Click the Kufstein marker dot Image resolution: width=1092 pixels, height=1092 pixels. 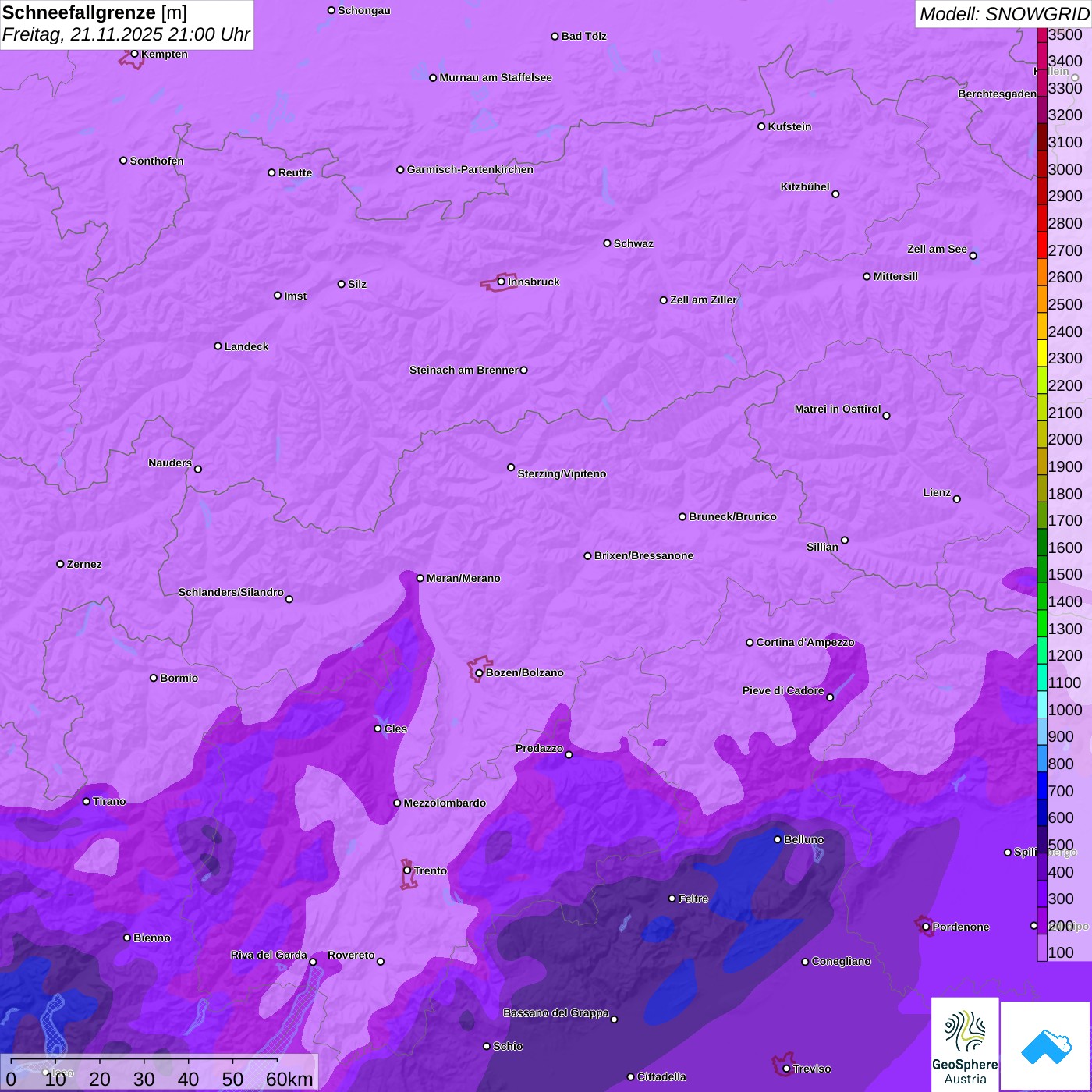[x=761, y=126]
